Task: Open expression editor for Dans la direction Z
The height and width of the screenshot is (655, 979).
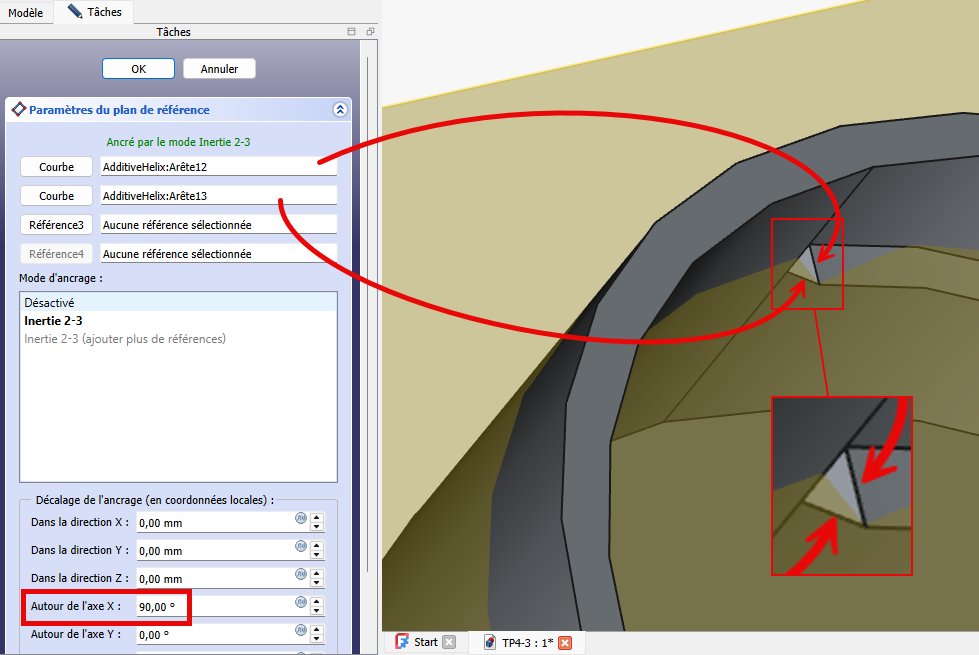Action: point(300,575)
